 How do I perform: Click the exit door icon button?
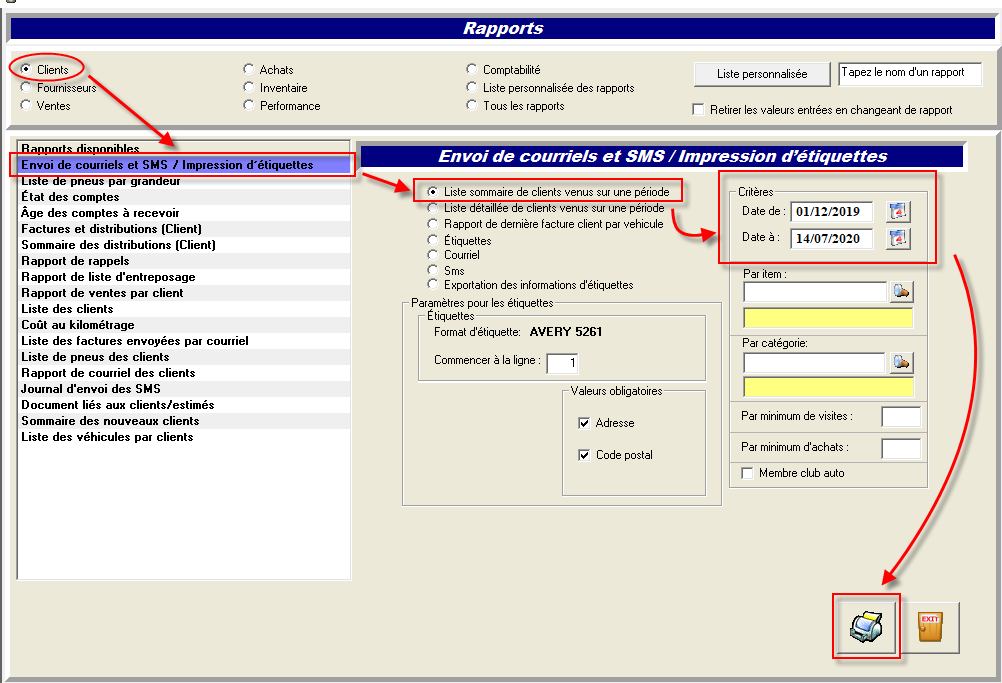[930, 627]
